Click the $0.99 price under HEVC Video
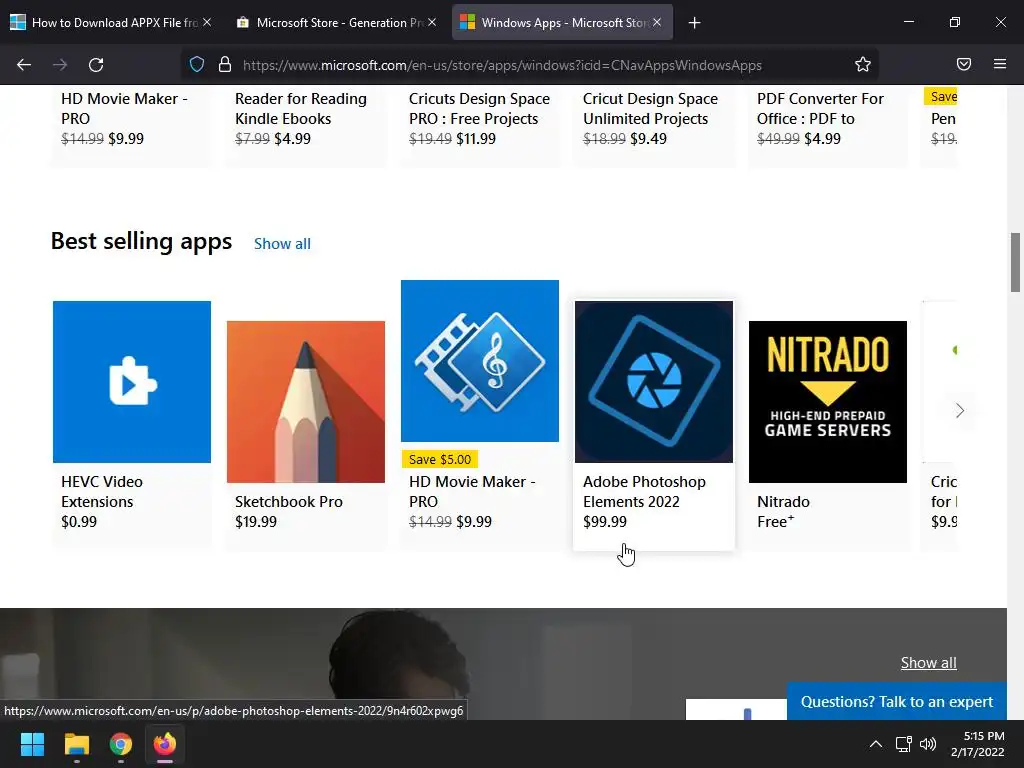 pyautogui.click(x=79, y=522)
